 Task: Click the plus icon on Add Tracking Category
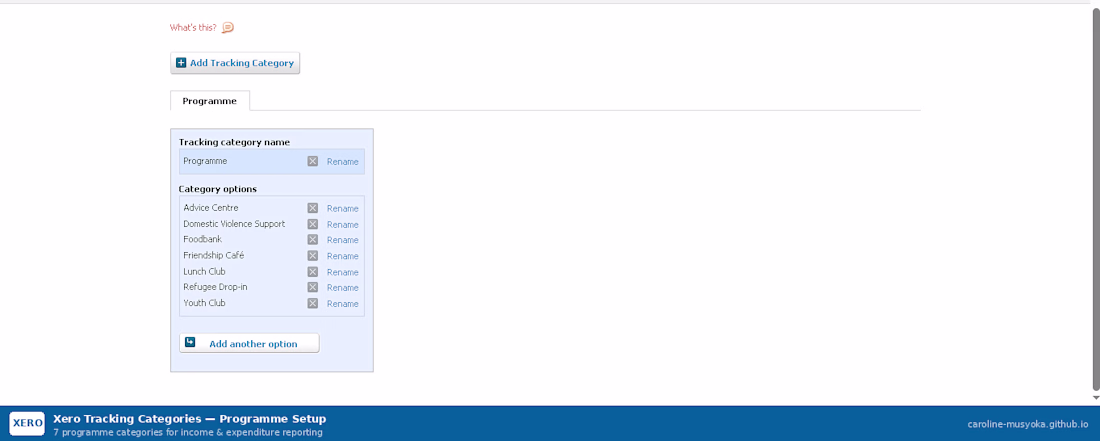(x=181, y=63)
